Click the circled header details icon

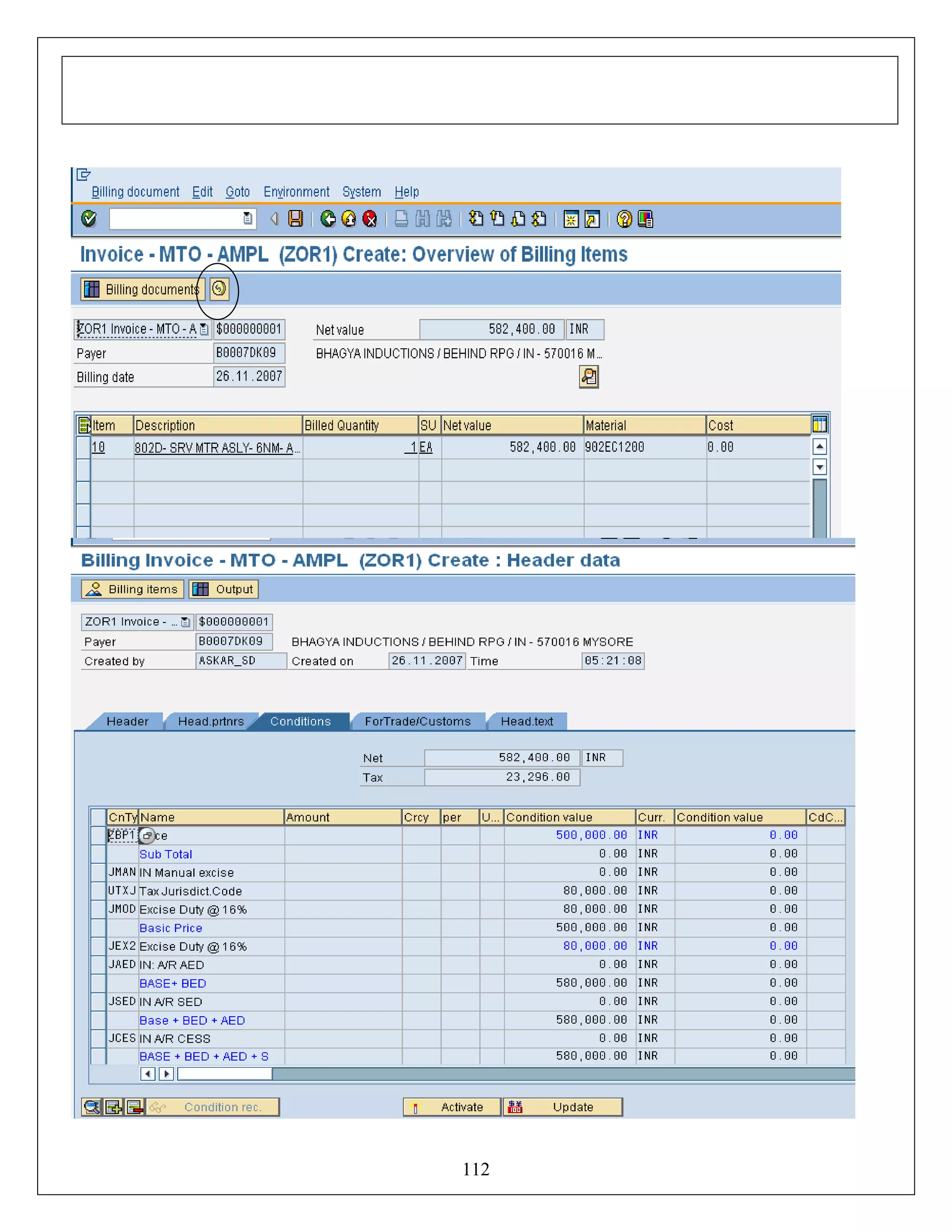pos(219,289)
